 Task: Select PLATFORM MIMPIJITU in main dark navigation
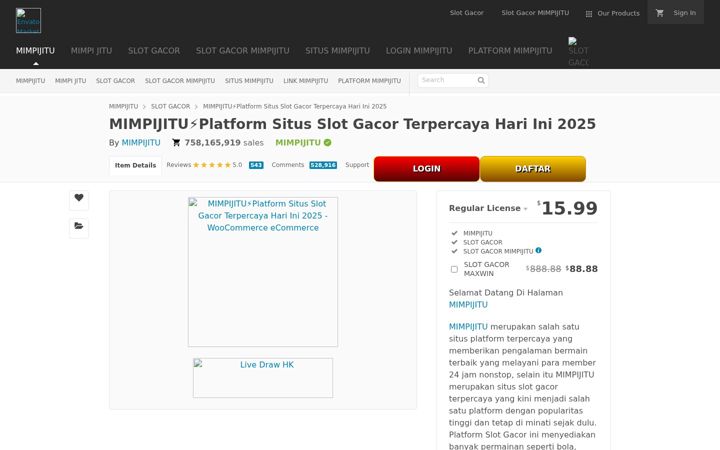(510, 51)
